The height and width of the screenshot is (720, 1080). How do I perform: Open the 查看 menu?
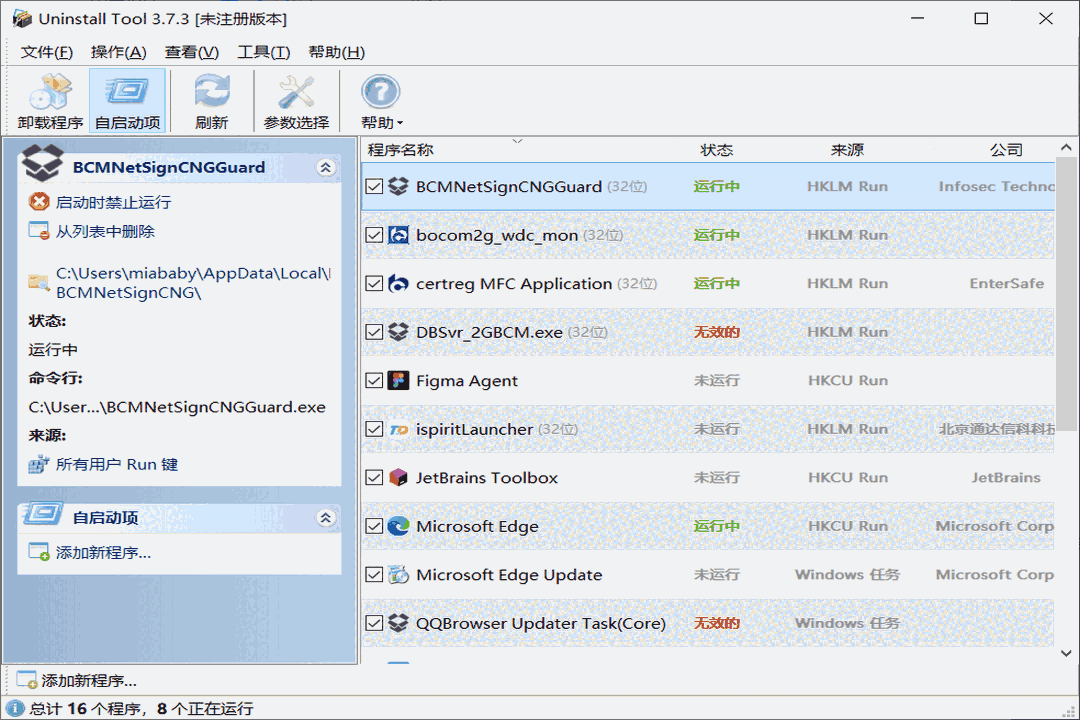tap(188, 51)
